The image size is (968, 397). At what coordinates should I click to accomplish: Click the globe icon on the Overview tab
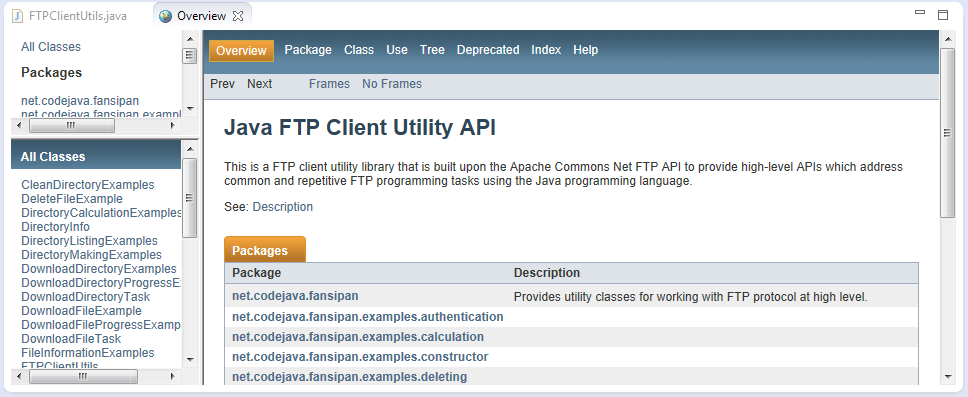(165, 17)
